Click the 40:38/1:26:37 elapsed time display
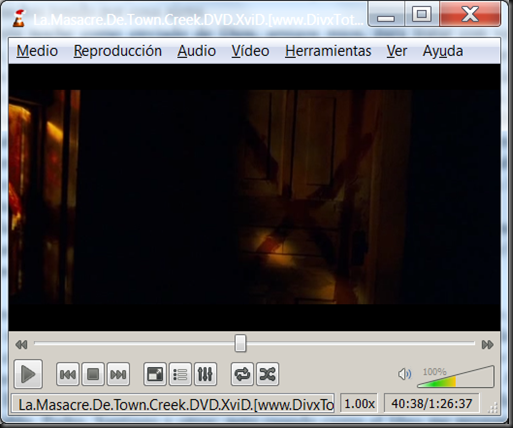This screenshot has height=428, width=513. [x=432, y=404]
